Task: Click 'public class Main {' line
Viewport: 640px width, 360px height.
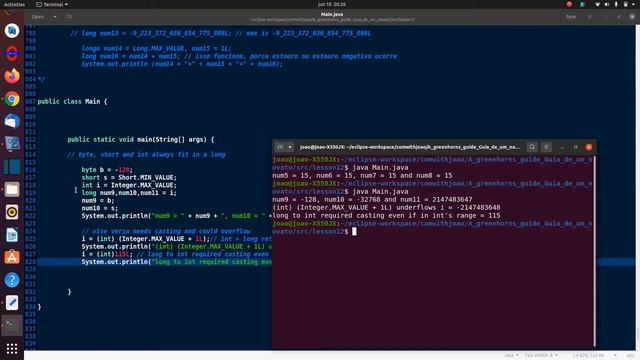Action: 73,101
